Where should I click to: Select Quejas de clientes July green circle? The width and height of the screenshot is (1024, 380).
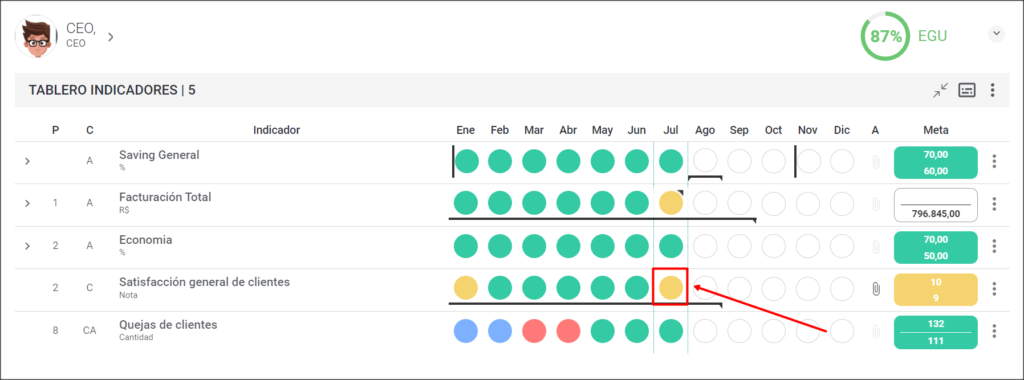671,331
